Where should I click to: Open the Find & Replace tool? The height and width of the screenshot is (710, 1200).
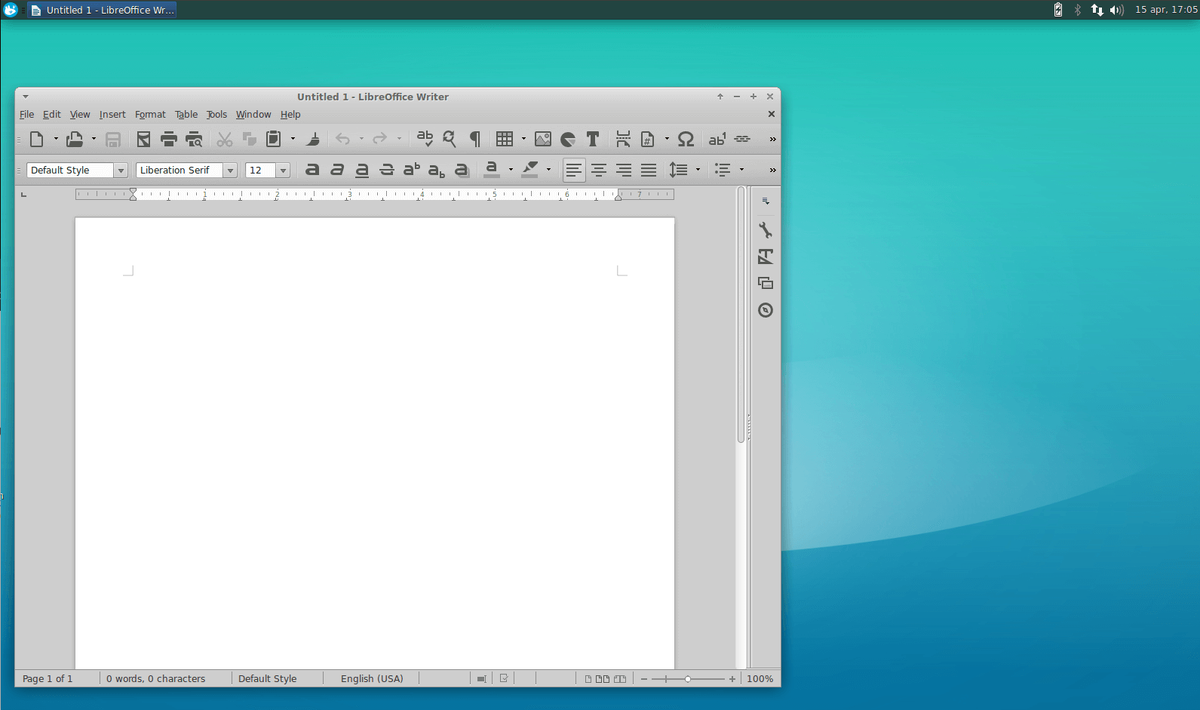[x=449, y=138]
